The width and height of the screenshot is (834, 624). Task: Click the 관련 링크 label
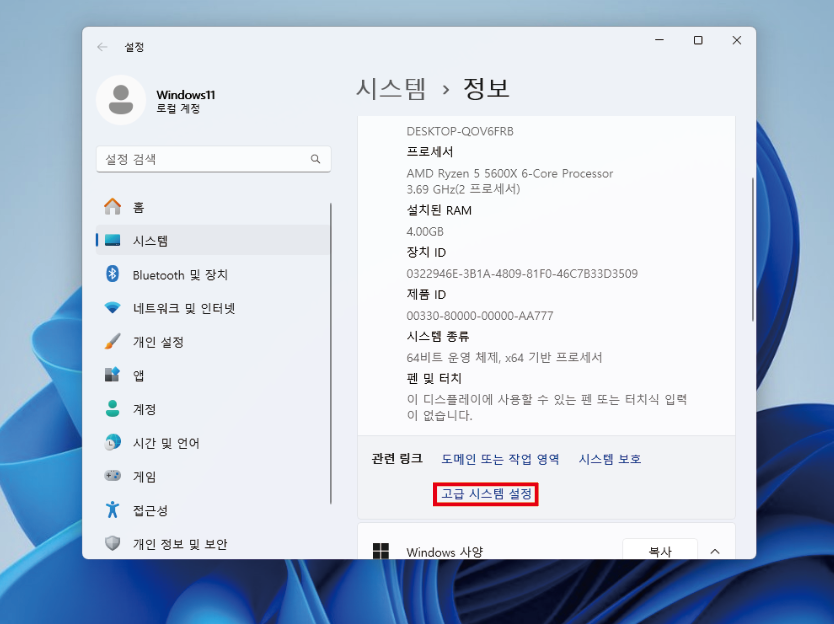[397, 459]
